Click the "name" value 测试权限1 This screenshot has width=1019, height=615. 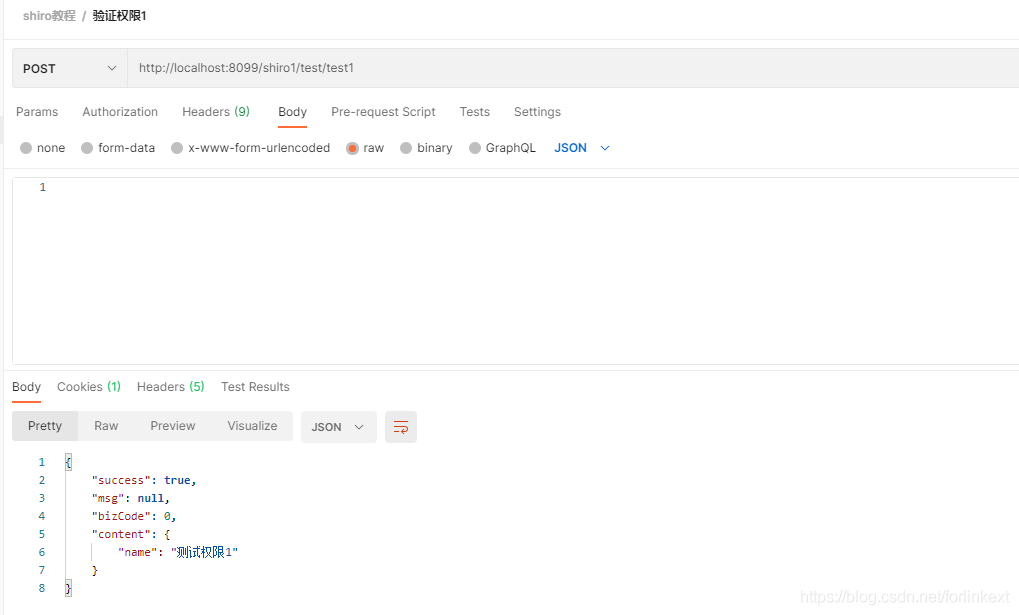pos(205,553)
